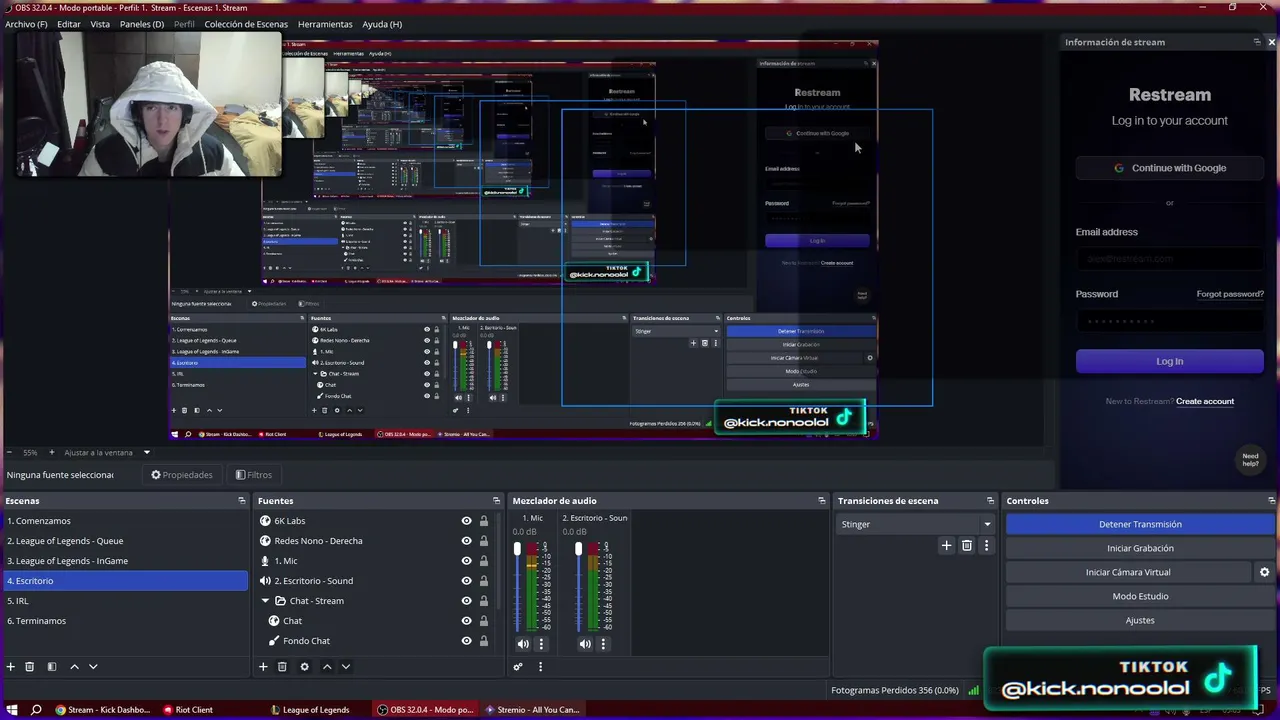Undock the Fuentes panel
The width and height of the screenshot is (1280, 720).
pos(496,501)
